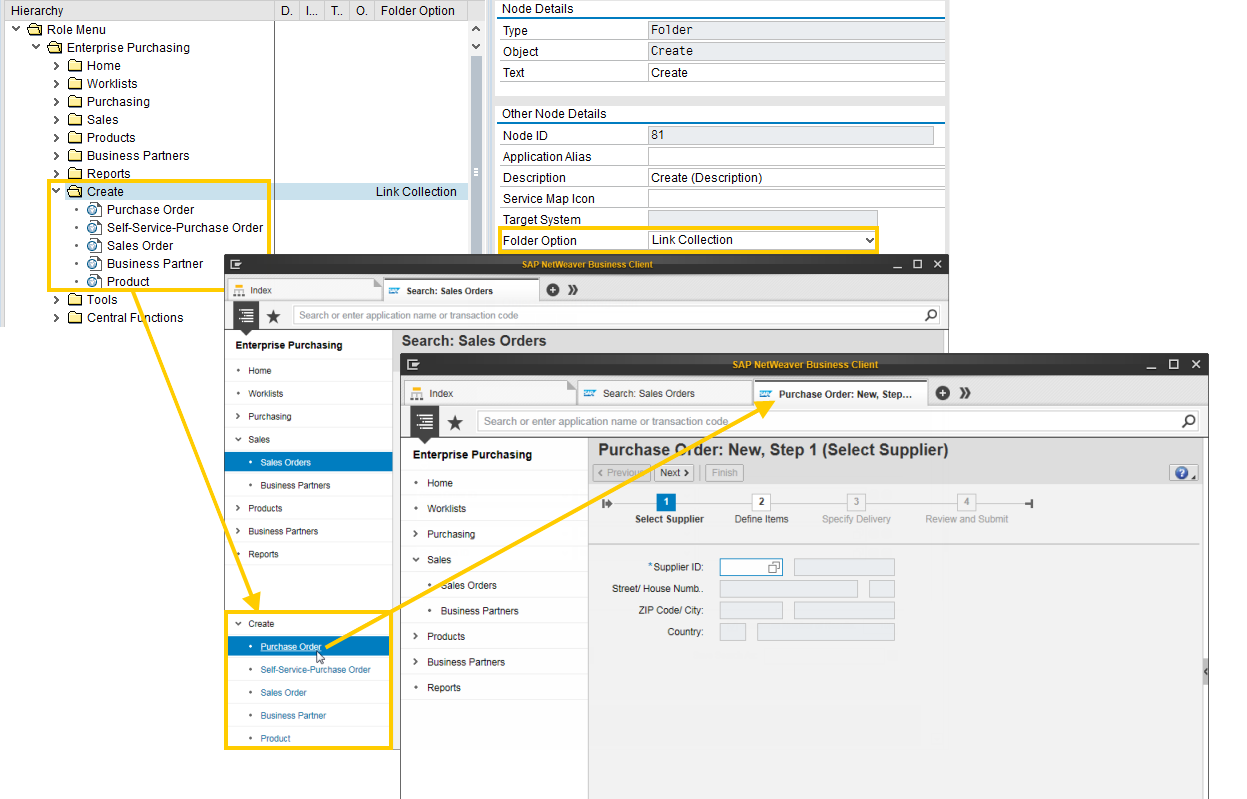Click the Purchase Order transaction icon in hierarchy
The width and height of the screenshot is (1247, 799).
(x=94, y=210)
